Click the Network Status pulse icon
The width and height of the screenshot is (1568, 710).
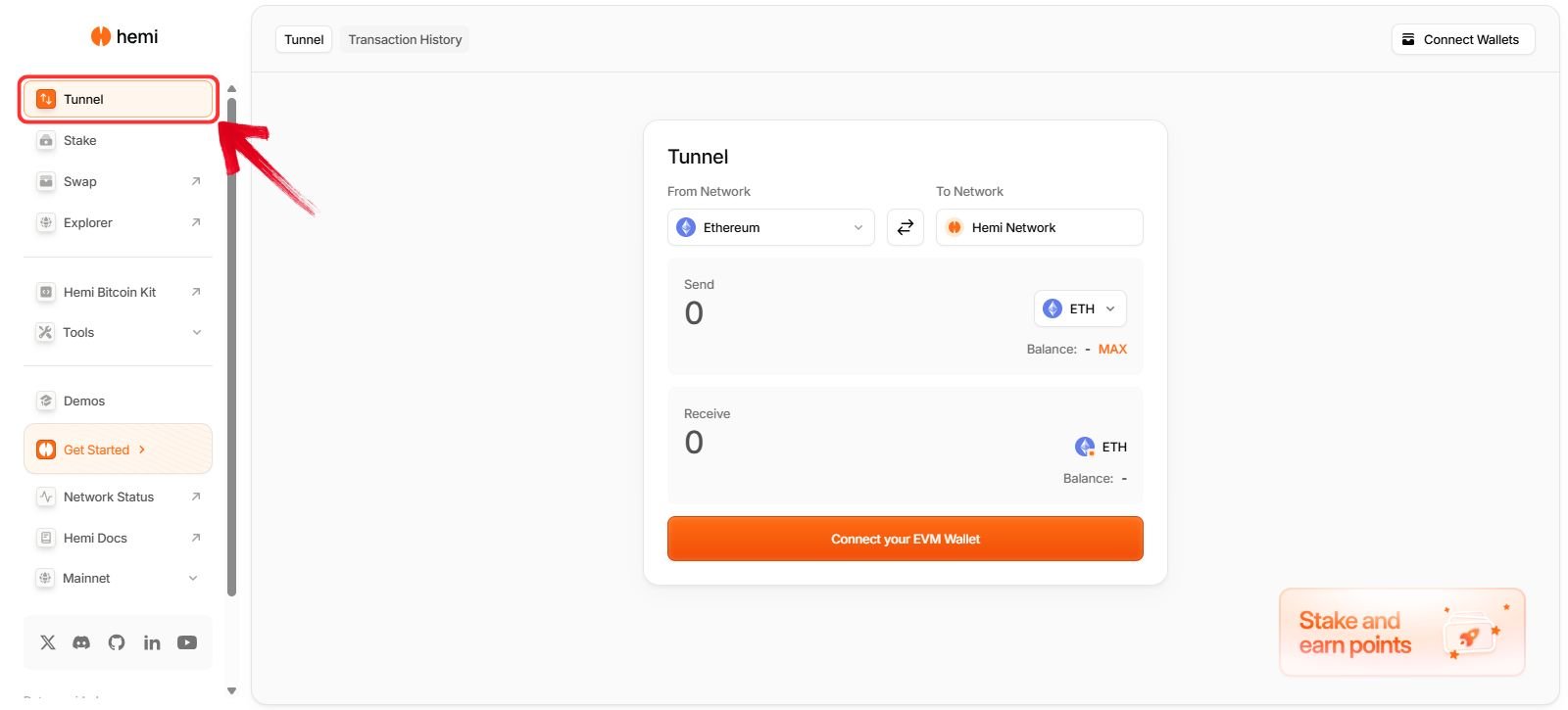coord(46,497)
